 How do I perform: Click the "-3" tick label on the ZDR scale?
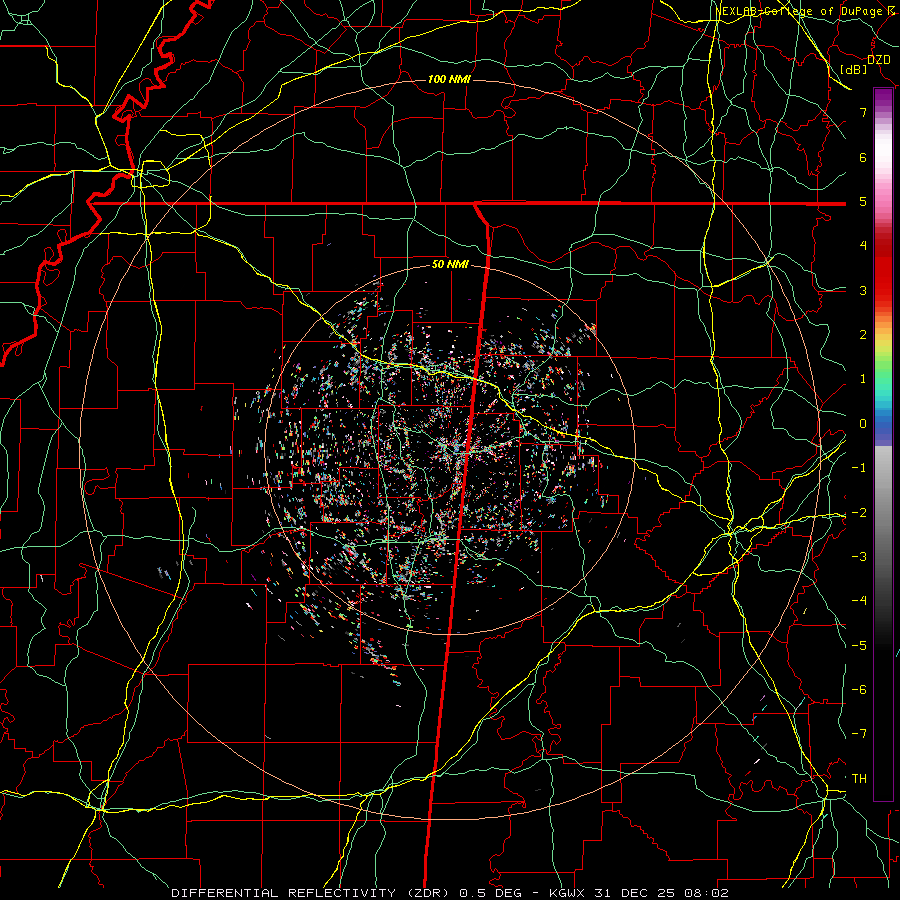(x=859, y=557)
